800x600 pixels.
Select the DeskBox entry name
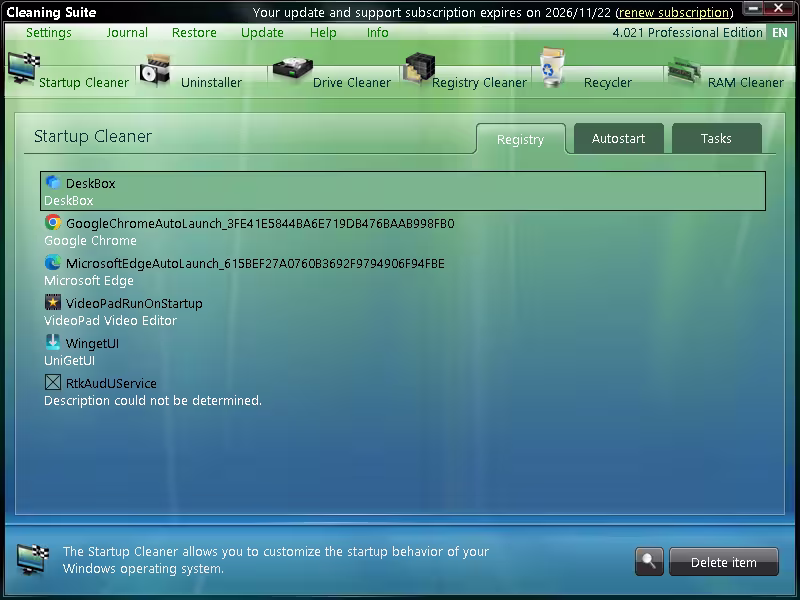click(x=90, y=183)
